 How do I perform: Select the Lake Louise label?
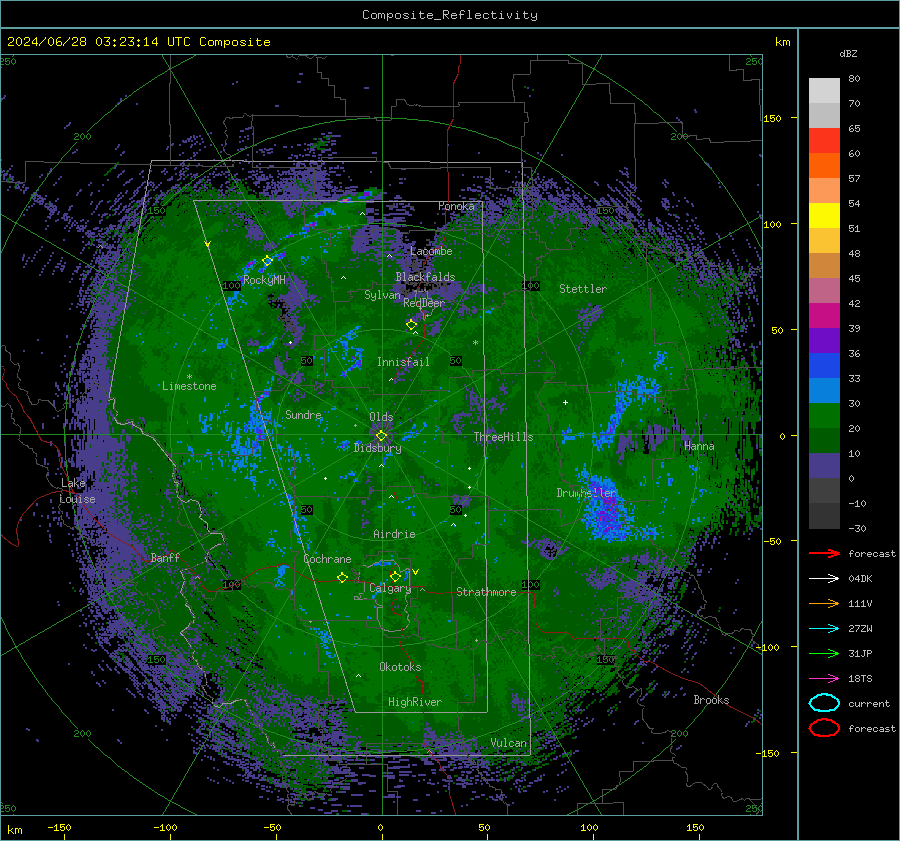(x=77, y=491)
